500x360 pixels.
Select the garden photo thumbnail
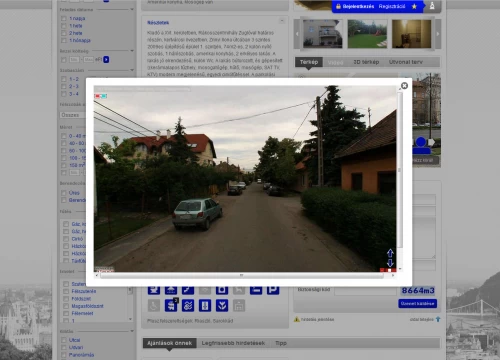(x=367, y=34)
